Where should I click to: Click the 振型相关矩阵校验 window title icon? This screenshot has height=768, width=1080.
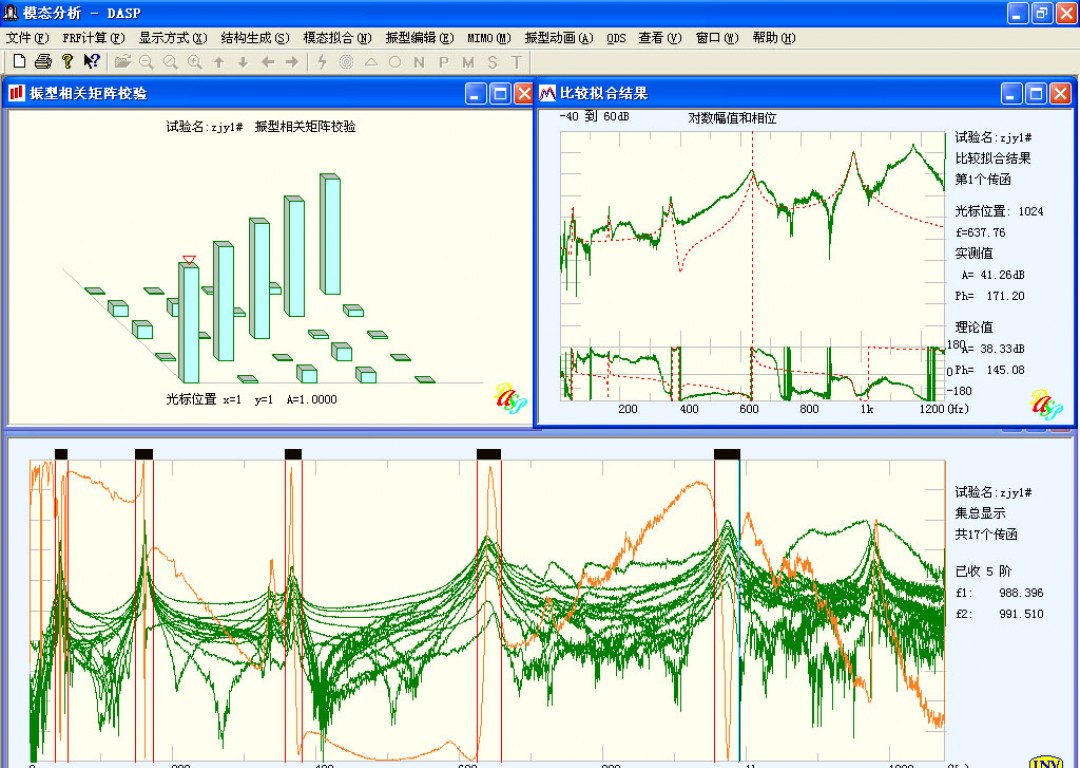17,92
